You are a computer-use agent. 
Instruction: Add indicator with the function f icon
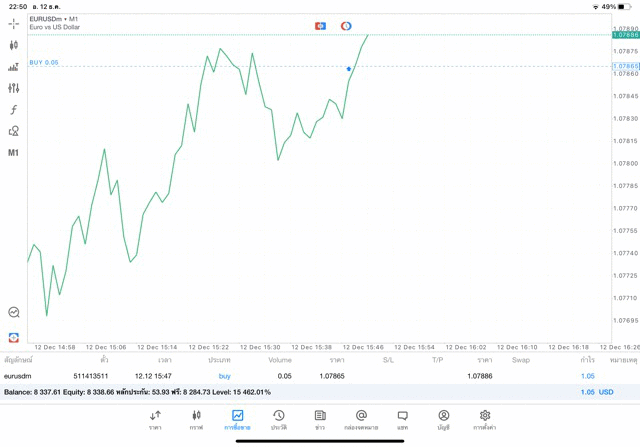[13, 110]
